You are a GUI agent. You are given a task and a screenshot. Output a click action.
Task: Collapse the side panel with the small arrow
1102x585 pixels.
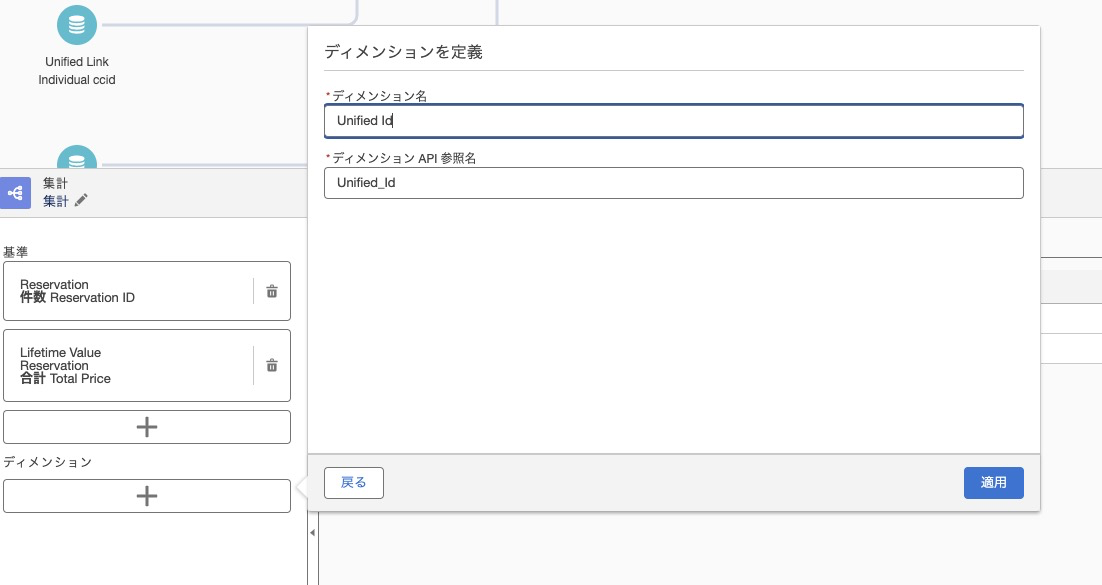(x=312, y=533)
